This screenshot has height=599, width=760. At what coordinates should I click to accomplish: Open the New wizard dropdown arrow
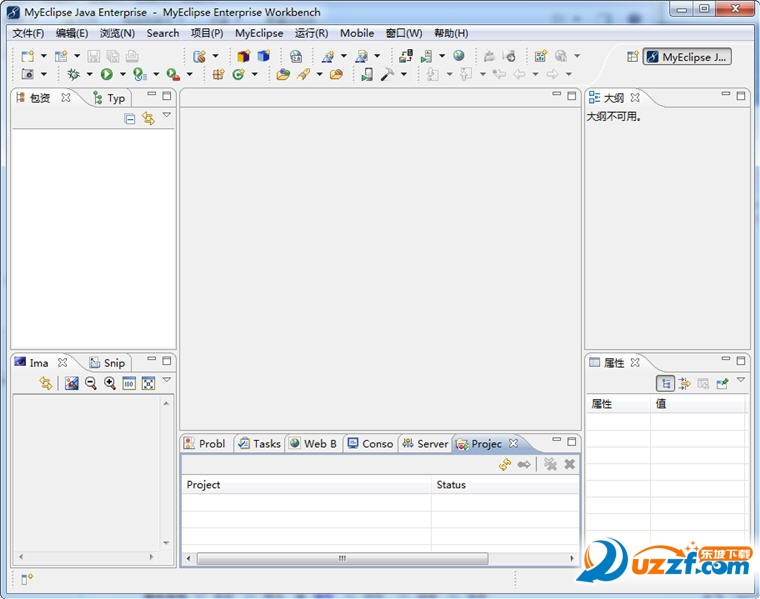coord(44,56)
